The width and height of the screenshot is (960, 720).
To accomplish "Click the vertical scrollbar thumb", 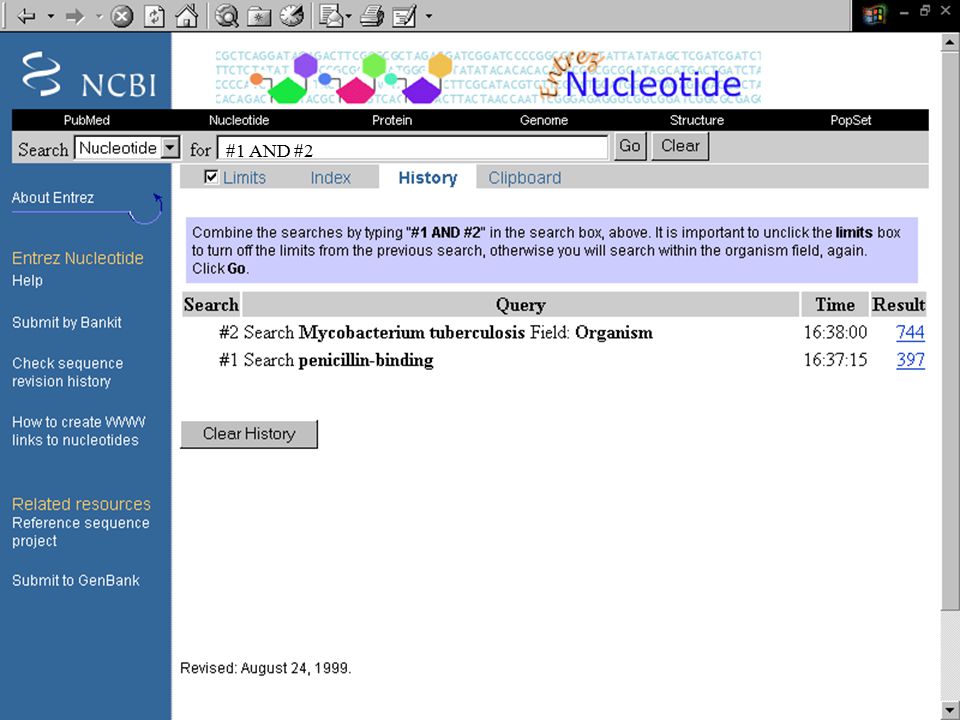I will point(950,331).
